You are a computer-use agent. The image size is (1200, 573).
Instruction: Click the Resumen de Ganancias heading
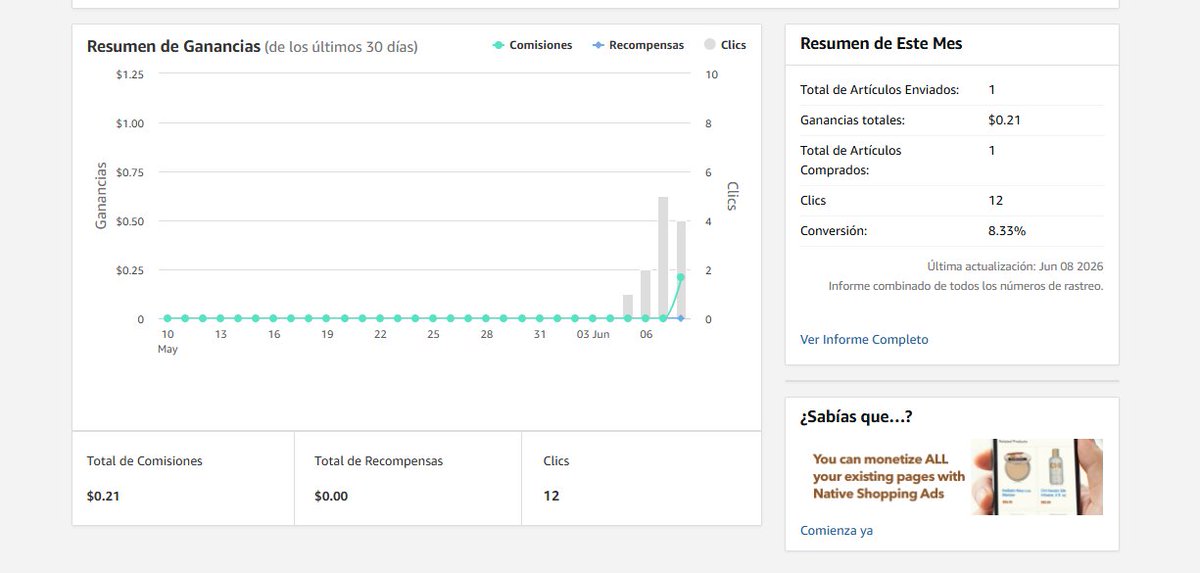pos(174,46)
